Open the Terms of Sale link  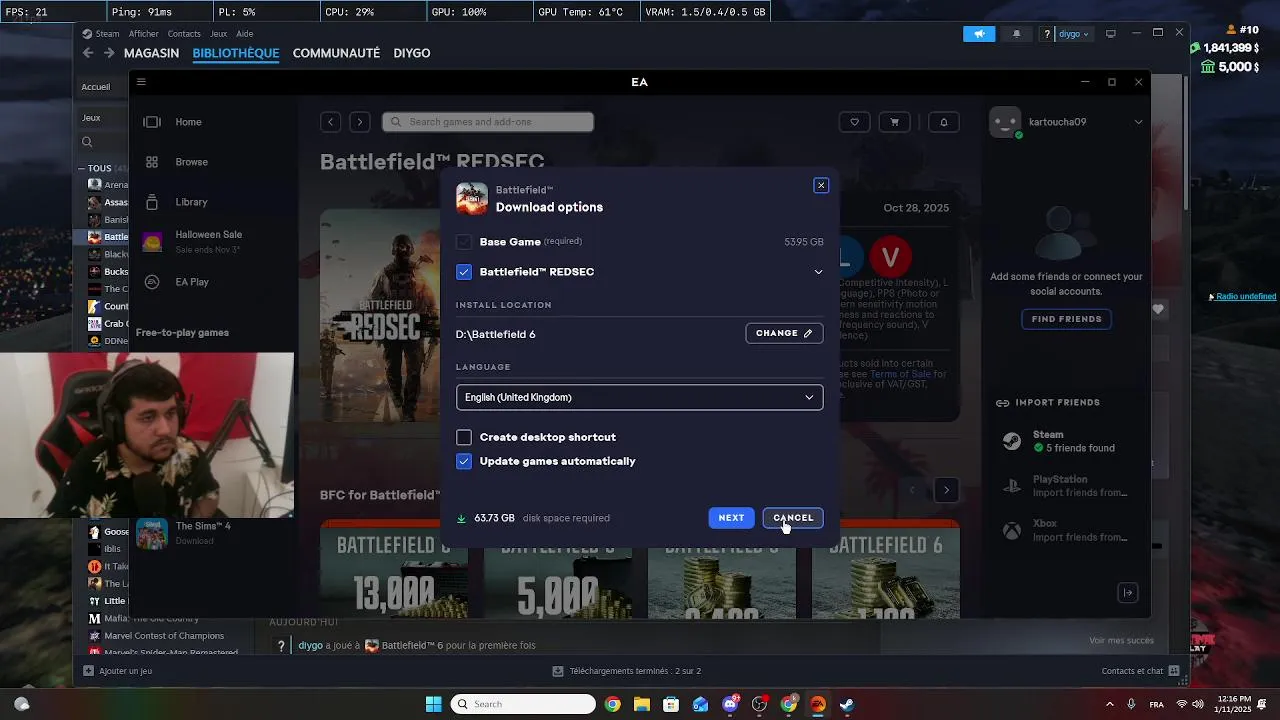point(900,374)
